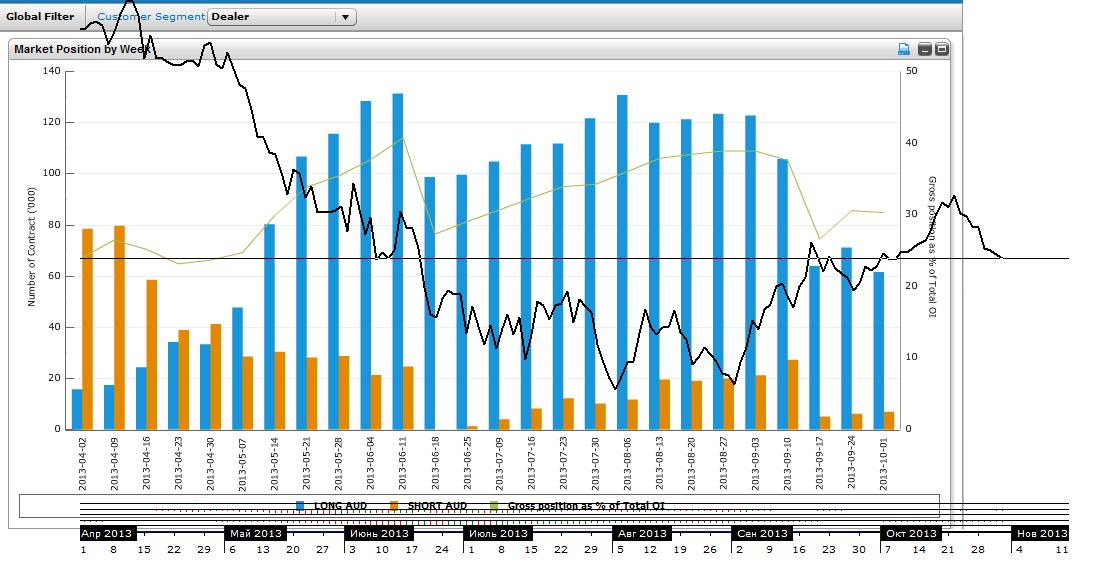Viewport: 1094px width, 566px height.
Task: Select Окт 2013 on the timeline
Action: coord(911,534)
